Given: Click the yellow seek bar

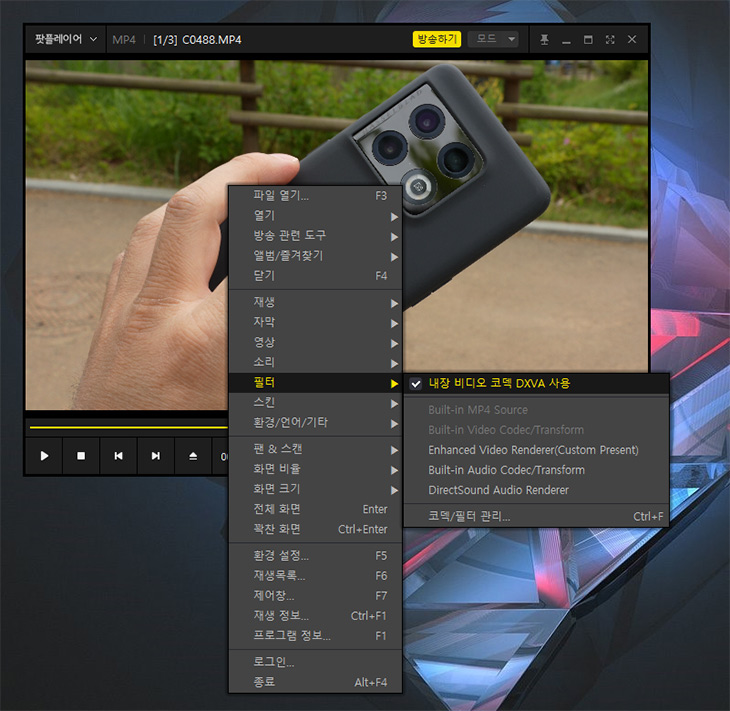Looking at the screenshot, I should tap(128, 427).
